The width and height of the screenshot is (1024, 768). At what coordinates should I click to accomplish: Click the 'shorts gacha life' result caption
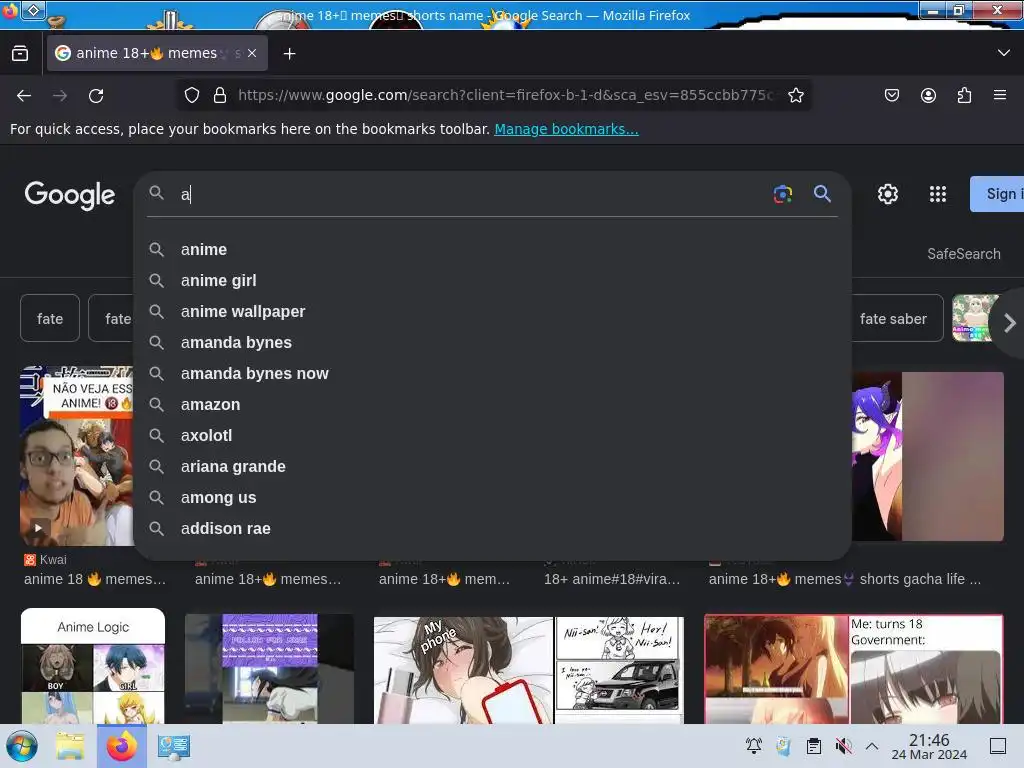pyautogui.click(x=844, y=579)
